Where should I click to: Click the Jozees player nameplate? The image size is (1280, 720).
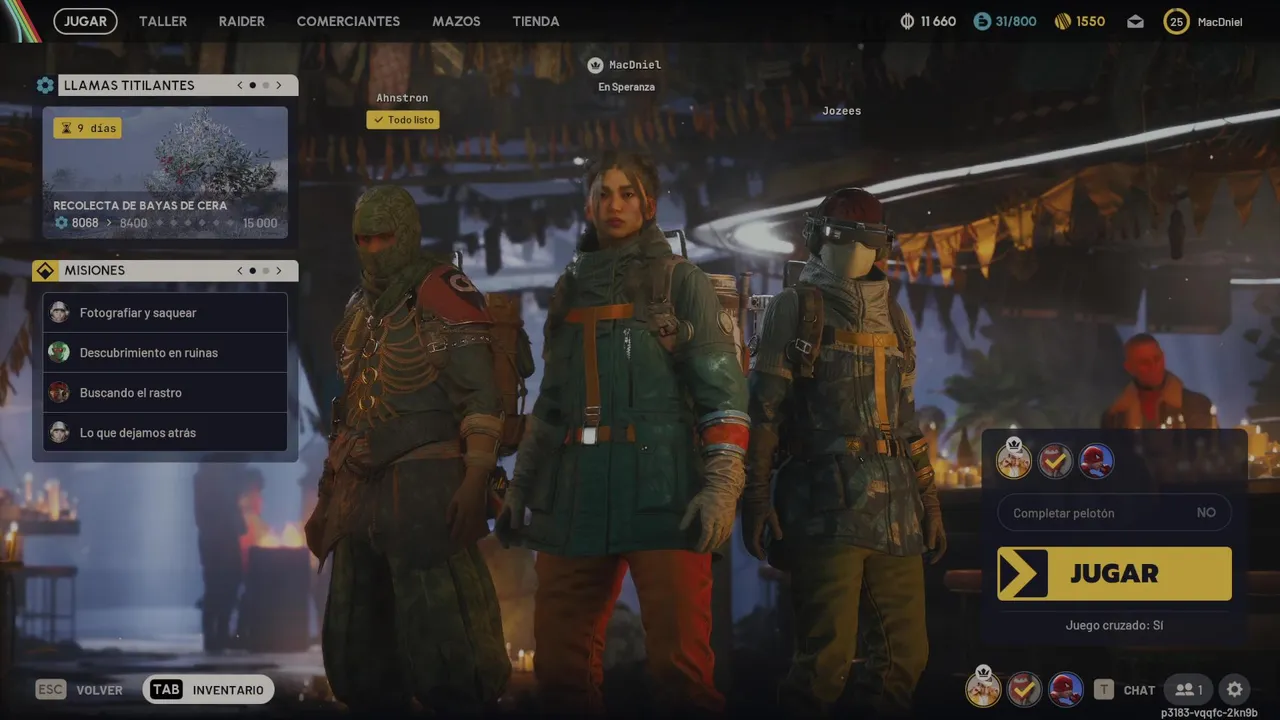pyautogui.click(x=841, y=111)
